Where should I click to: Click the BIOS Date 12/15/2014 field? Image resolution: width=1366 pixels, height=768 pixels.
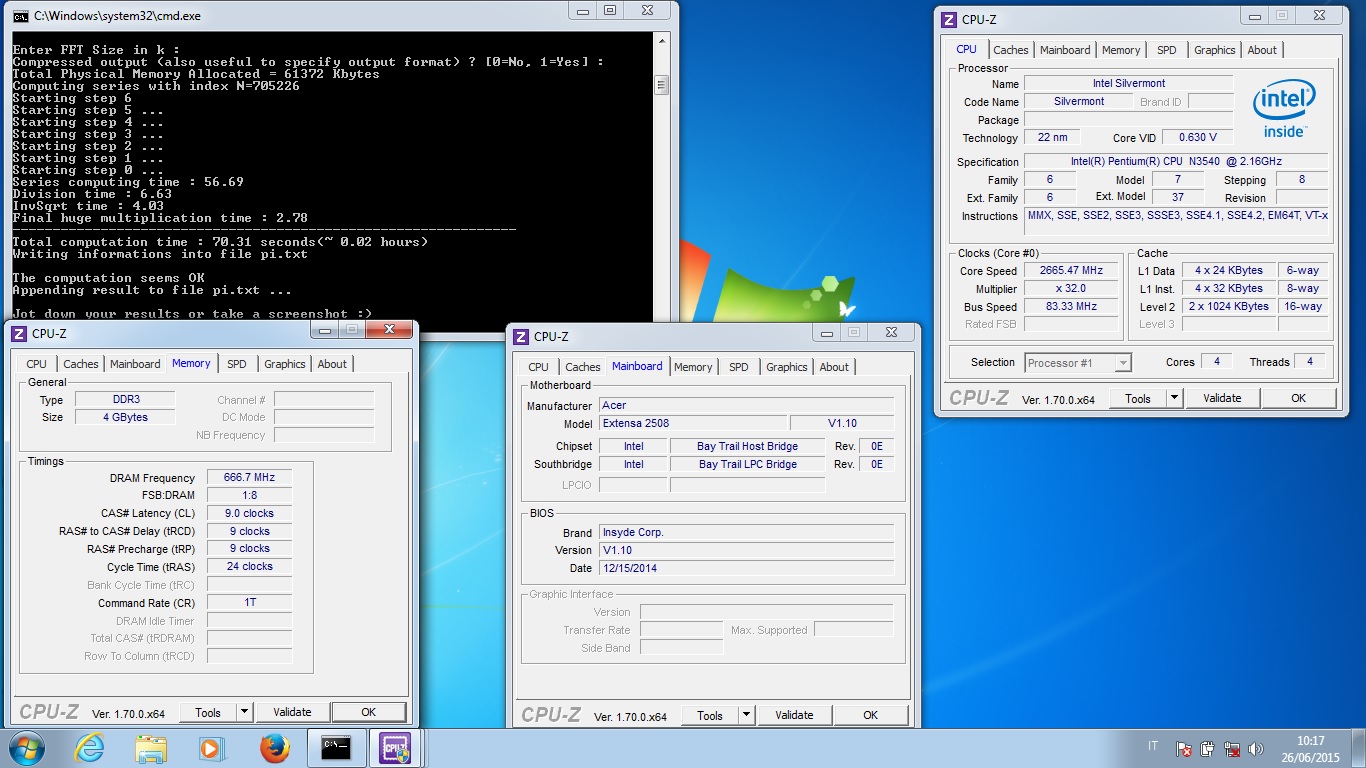coord(746,568)
